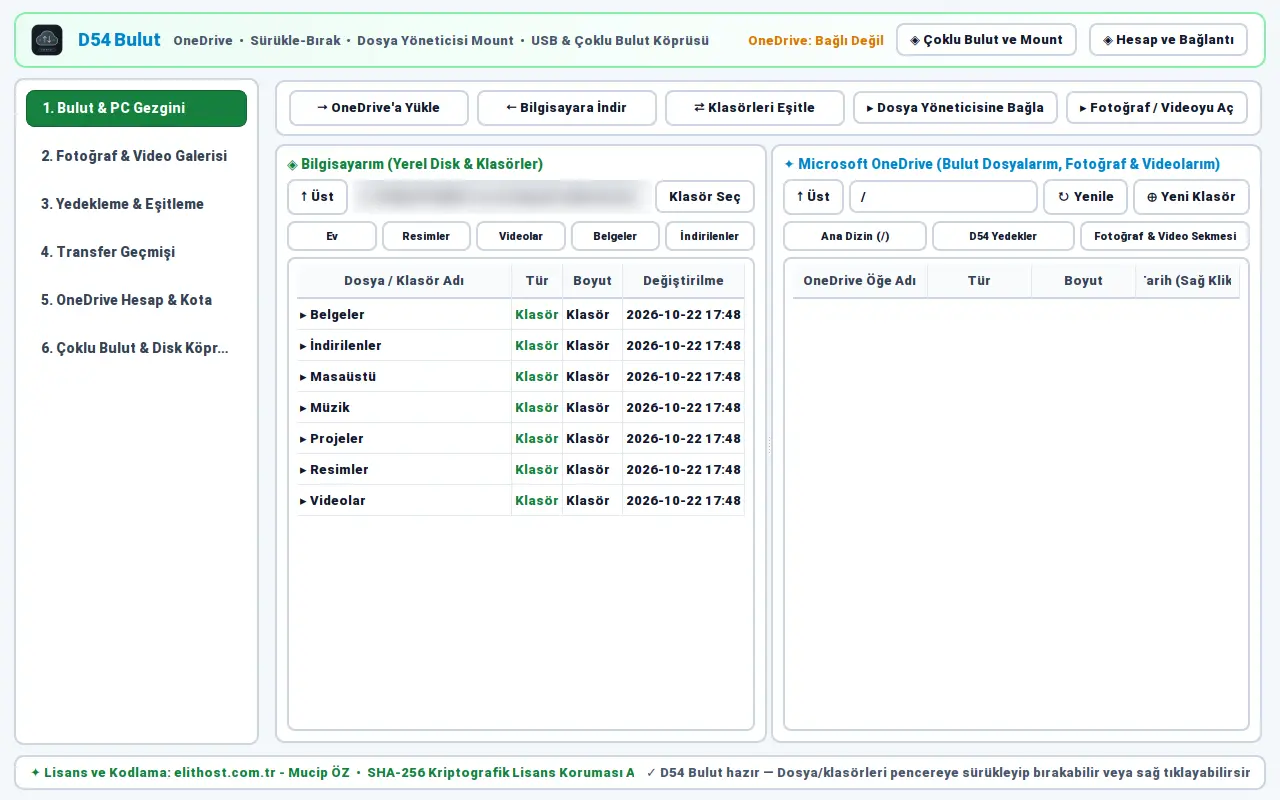
Task: Refresh OneDrive list with Yenile
Action: click(x=1085, y=197)
